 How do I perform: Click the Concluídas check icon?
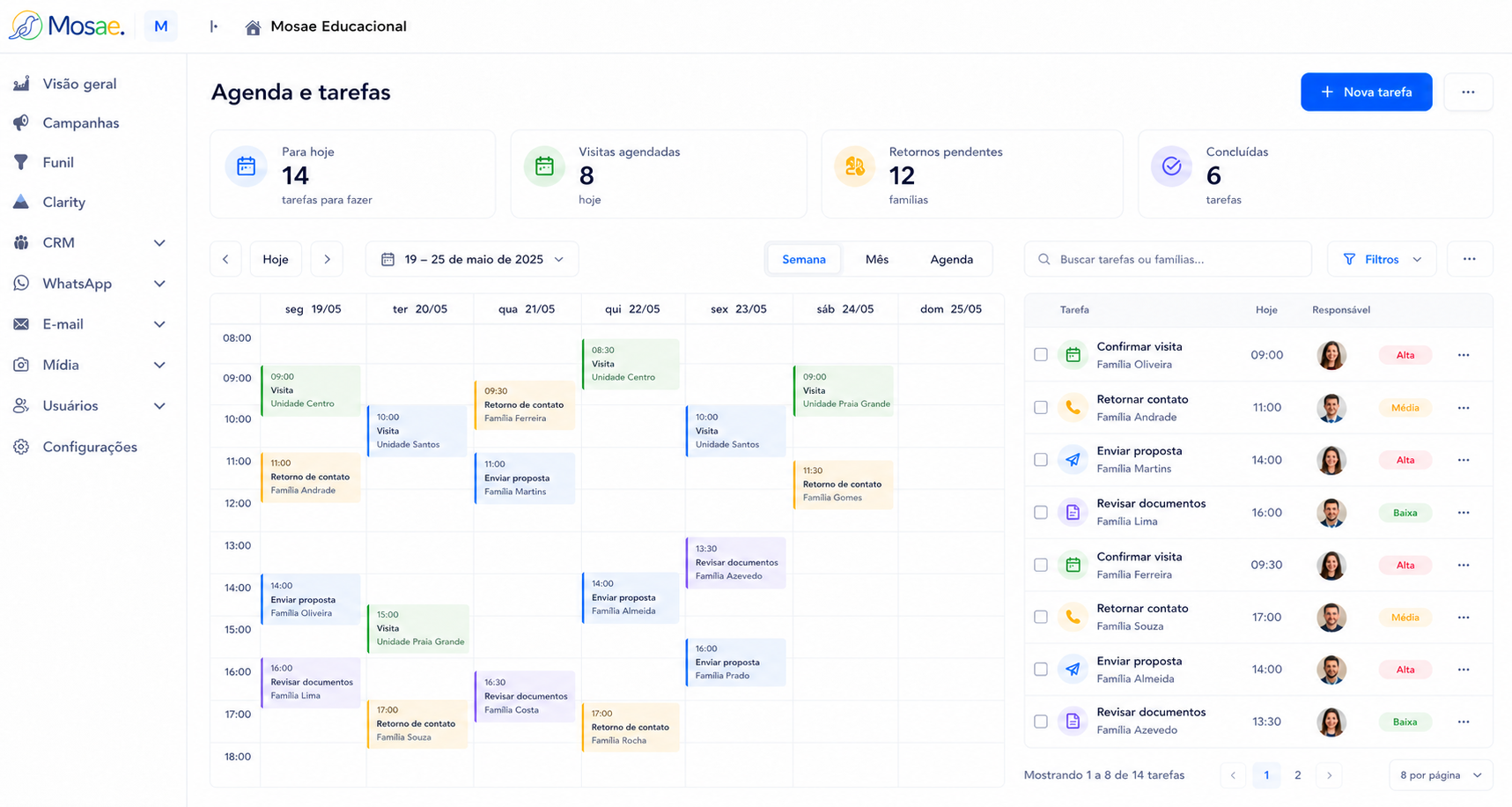pos(1171,167)
